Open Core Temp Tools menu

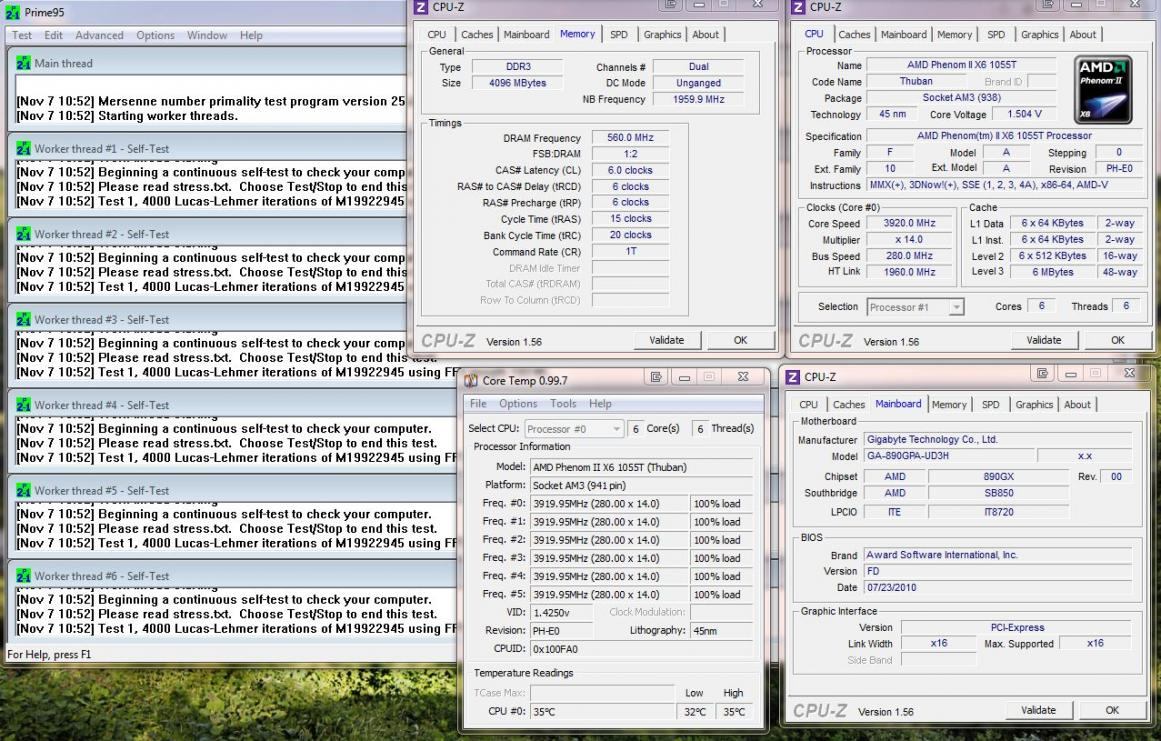click(563, 403)
